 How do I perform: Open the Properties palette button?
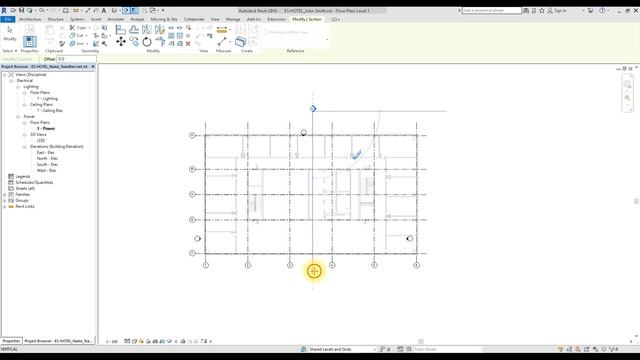(29, 42)
